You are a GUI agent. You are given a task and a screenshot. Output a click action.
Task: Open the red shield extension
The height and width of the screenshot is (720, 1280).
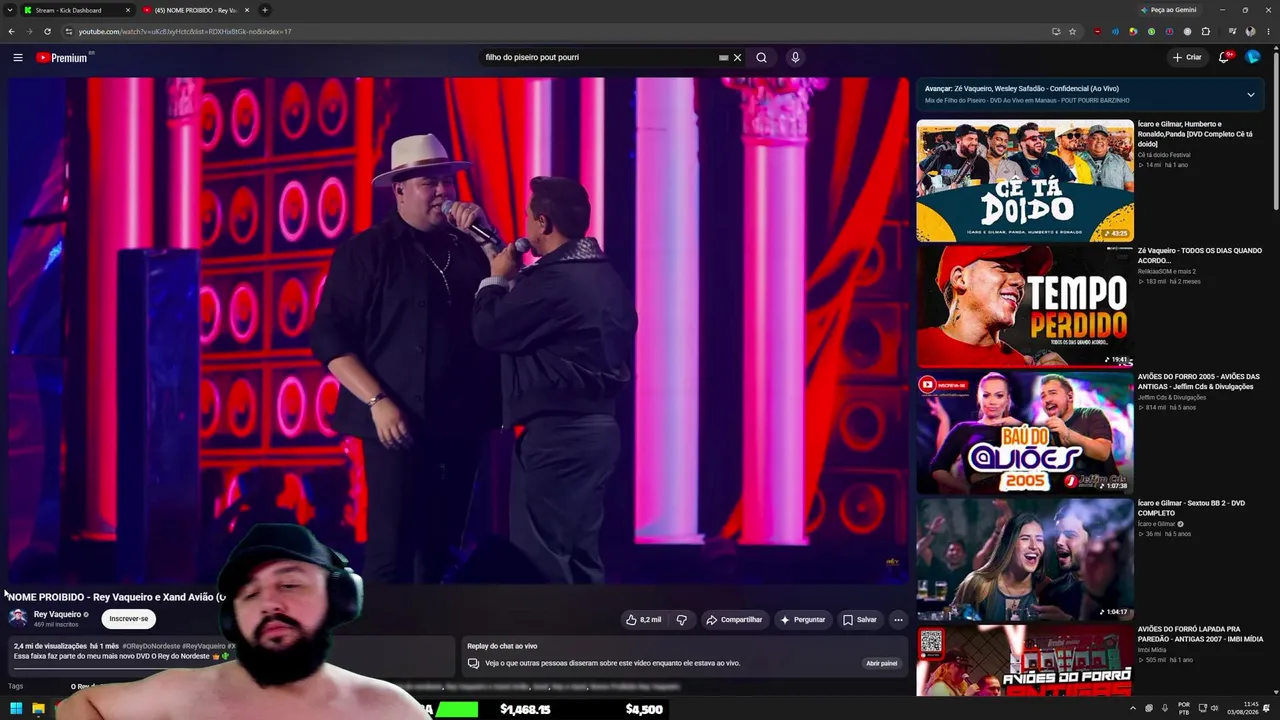point(1097,32)
